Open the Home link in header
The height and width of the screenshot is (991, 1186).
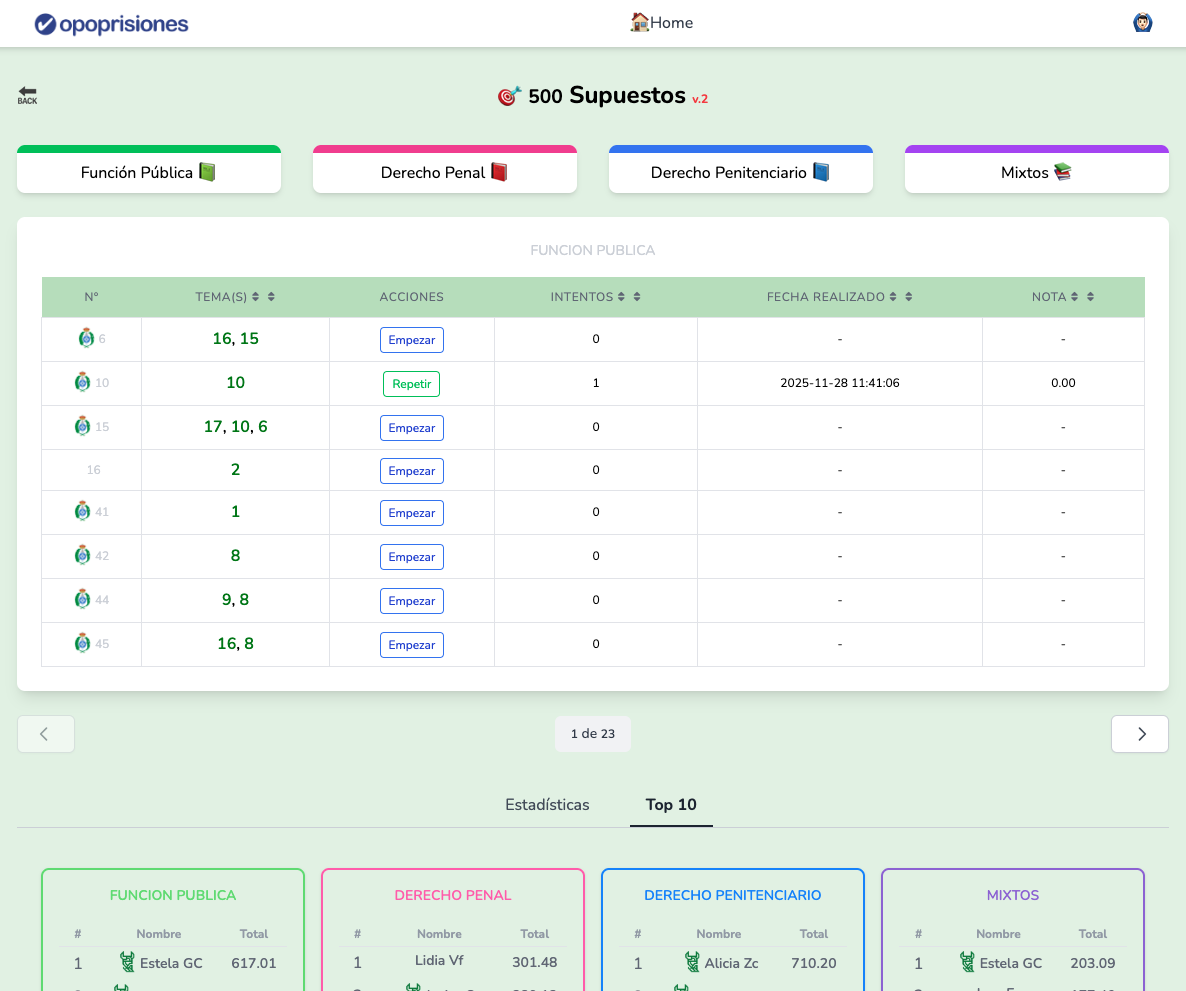pyautogui.click(x=661, y=23)
